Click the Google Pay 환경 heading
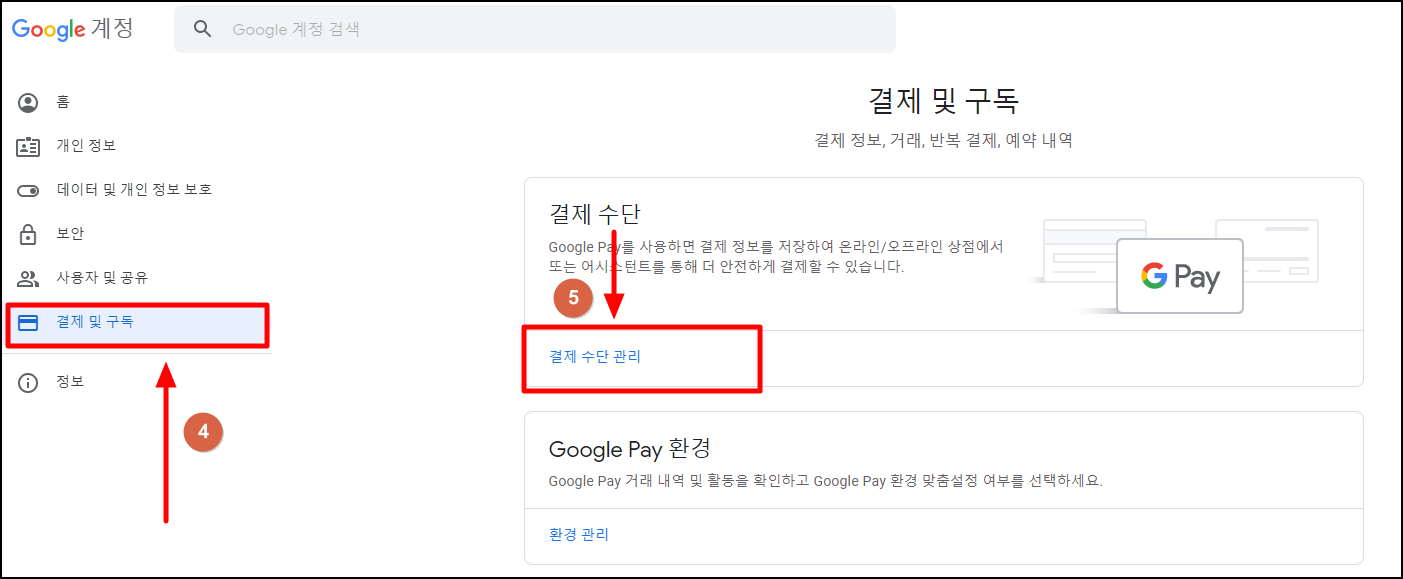 pyautogui.click(x=629, y=447)
